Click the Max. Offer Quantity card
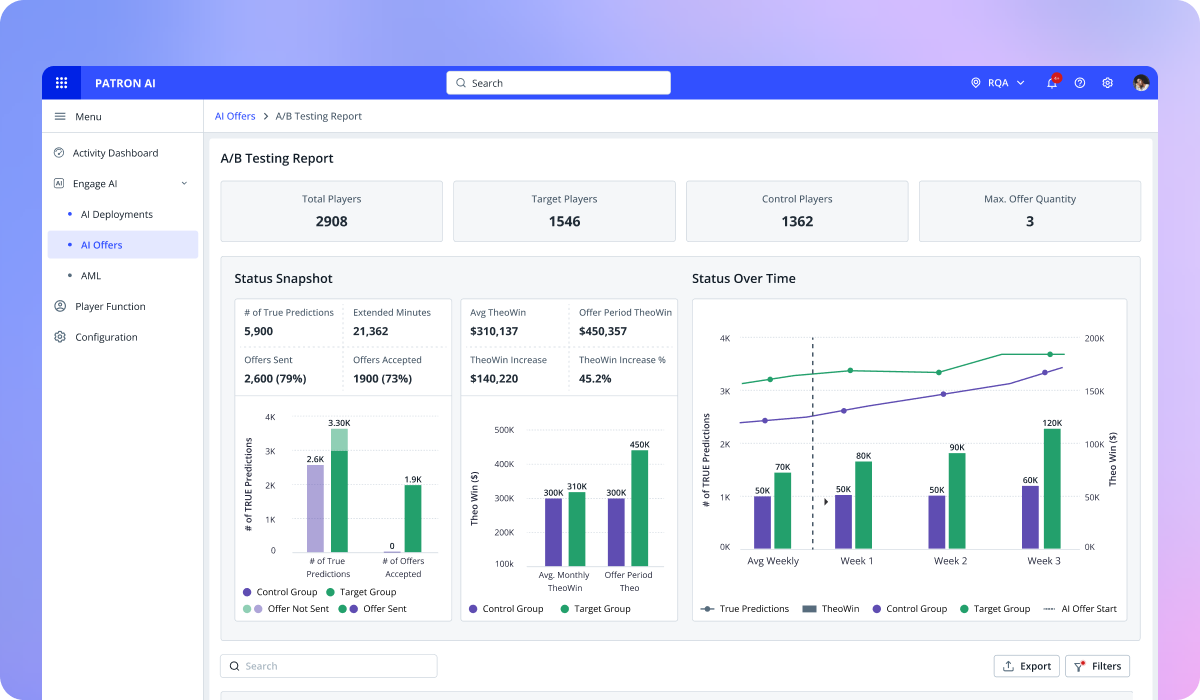 [1030, 211]
